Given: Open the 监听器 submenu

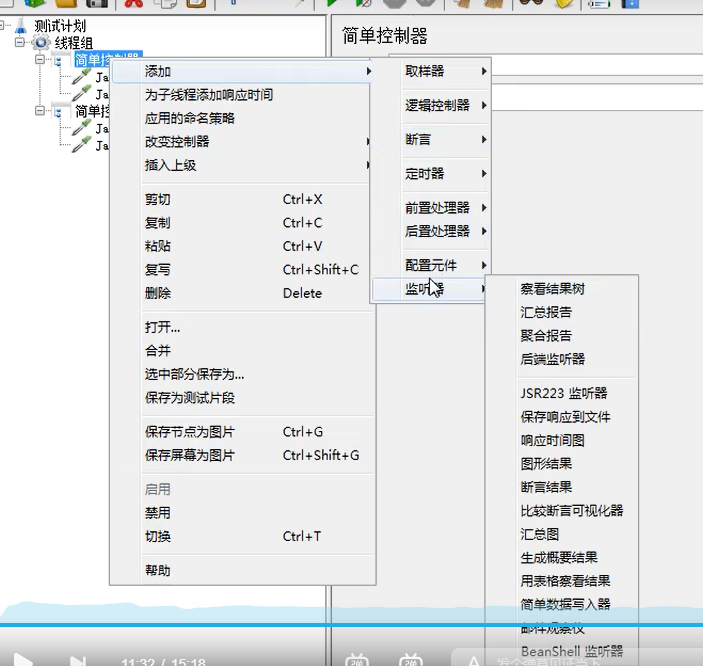Looking at the screenshot, I should tap(430, 289).
